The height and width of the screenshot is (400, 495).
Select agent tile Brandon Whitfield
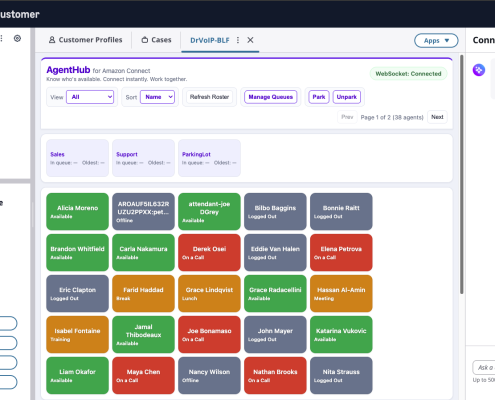point(77,253)
